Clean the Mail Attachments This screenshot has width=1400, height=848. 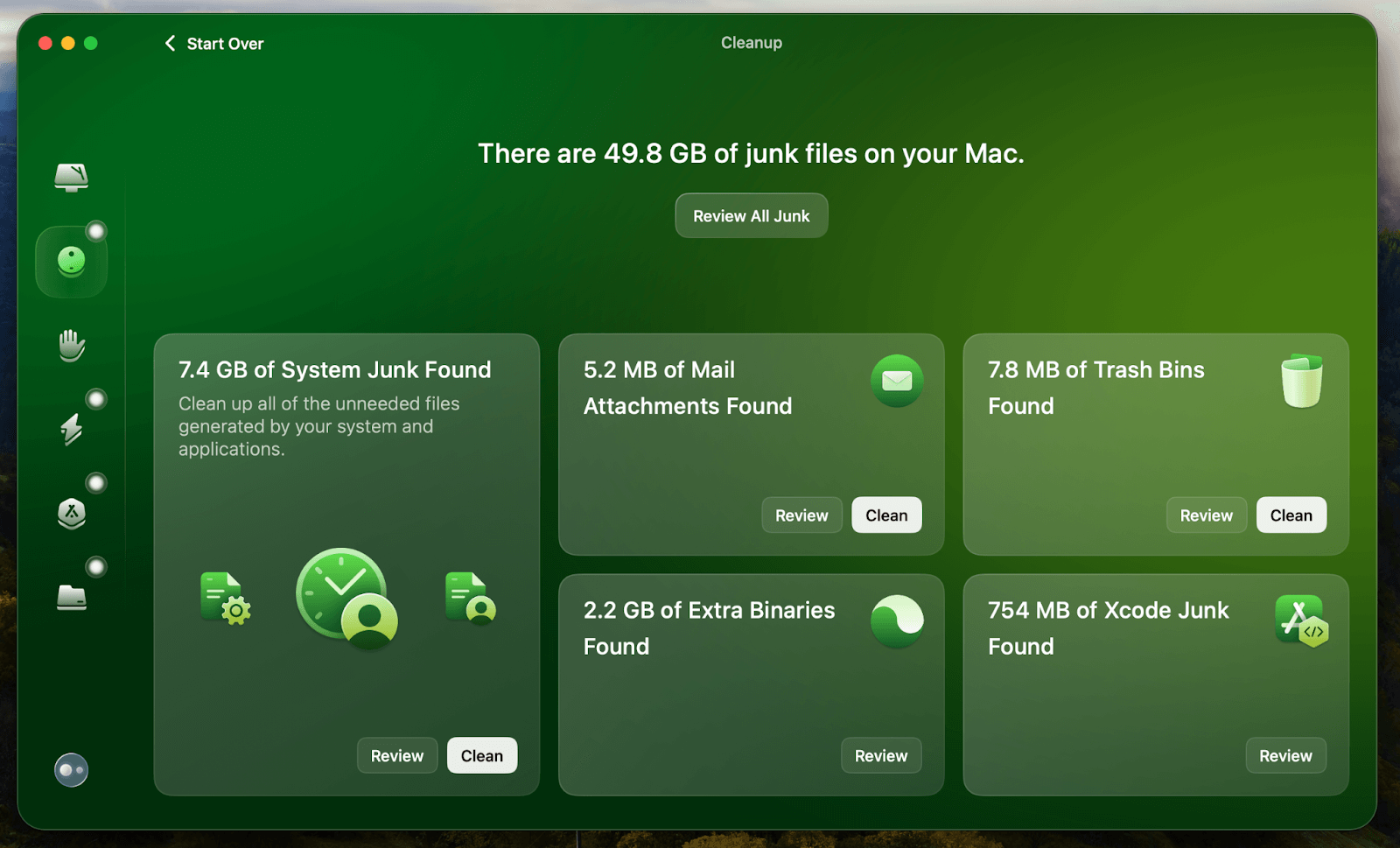[885, 515]
